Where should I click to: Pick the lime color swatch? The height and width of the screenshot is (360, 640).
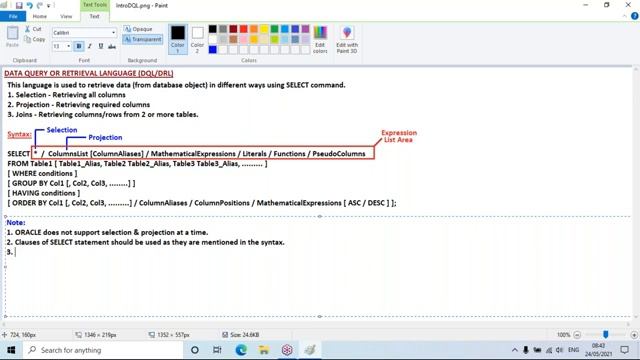click(274, 39)
